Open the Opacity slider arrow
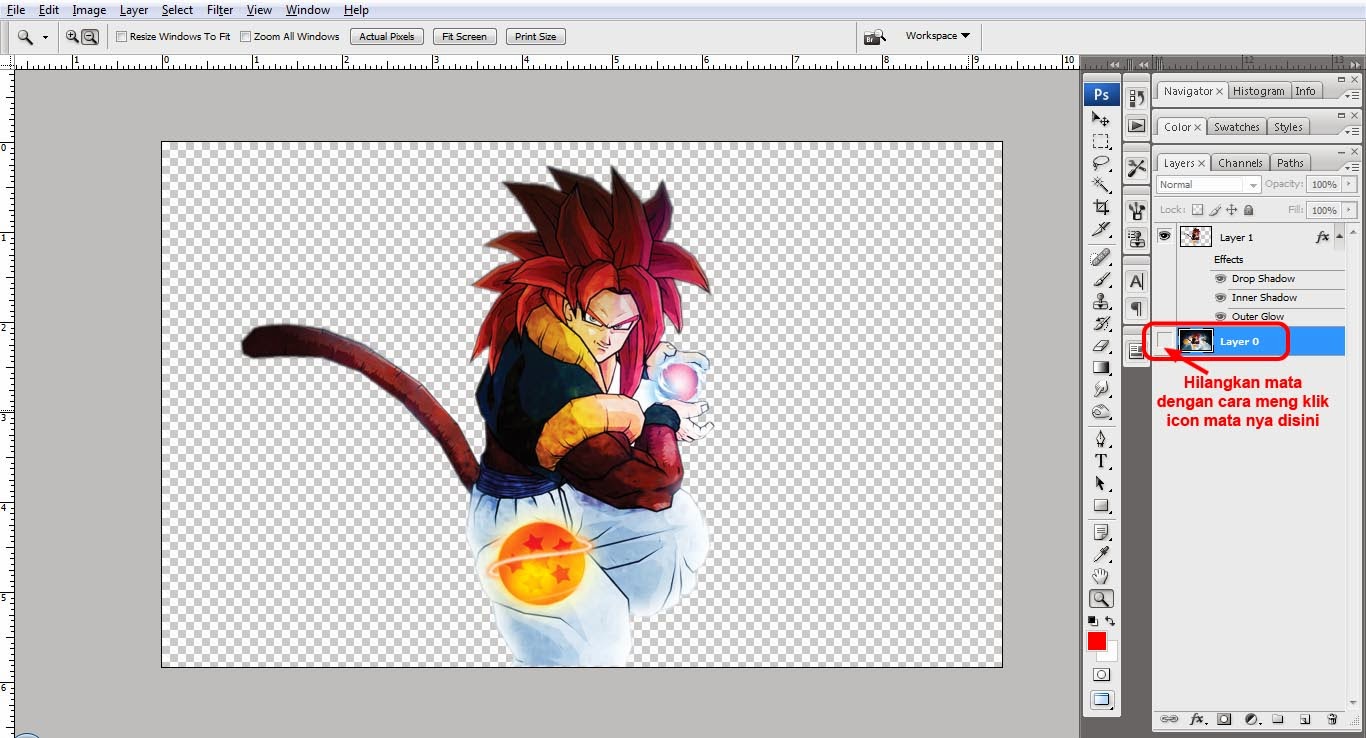This screenshot has height=738, width=1366. click(x=1350, y=184)
